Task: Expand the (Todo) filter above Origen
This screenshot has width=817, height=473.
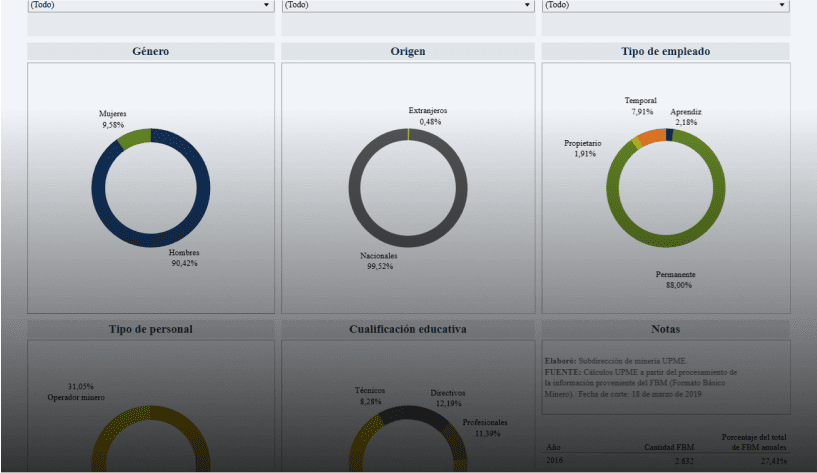Action: click(x=407, y=5)
